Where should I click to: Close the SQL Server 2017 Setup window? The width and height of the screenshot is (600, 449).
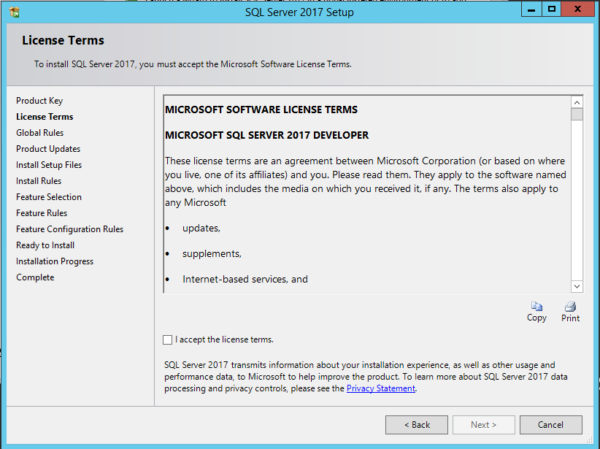tap(577, 9)
